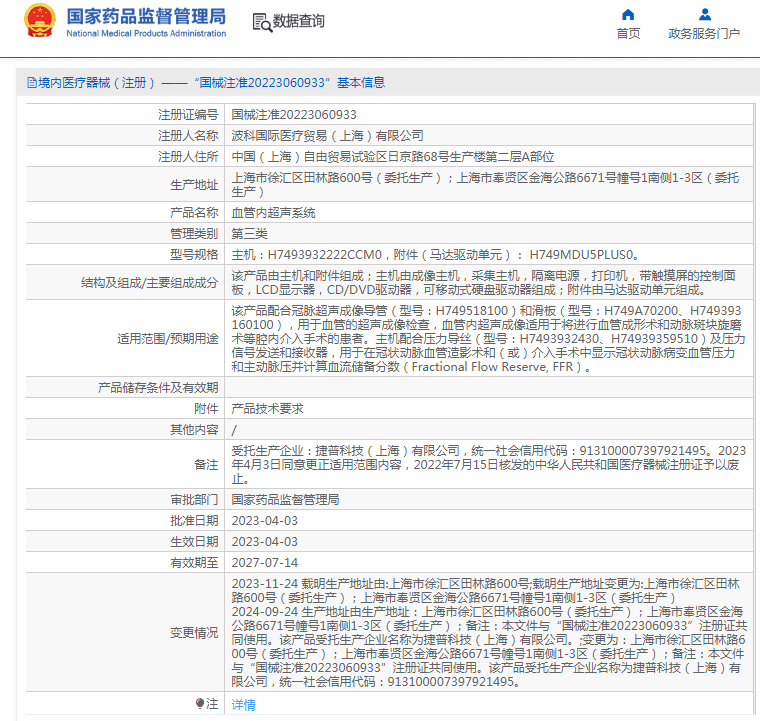Viewport: 760px width, 721px height.
Task: Open the 数据查询 search icon
Action: (x=262, y=22)
